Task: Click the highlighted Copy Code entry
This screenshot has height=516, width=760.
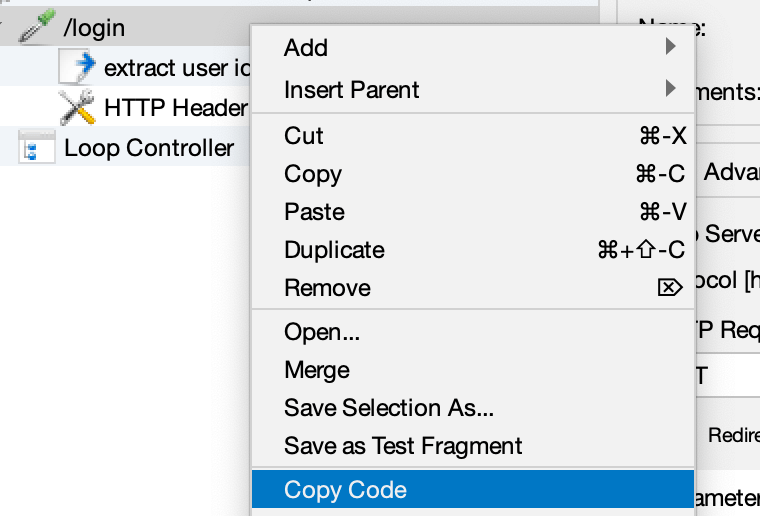Action: tap(345, 489)
